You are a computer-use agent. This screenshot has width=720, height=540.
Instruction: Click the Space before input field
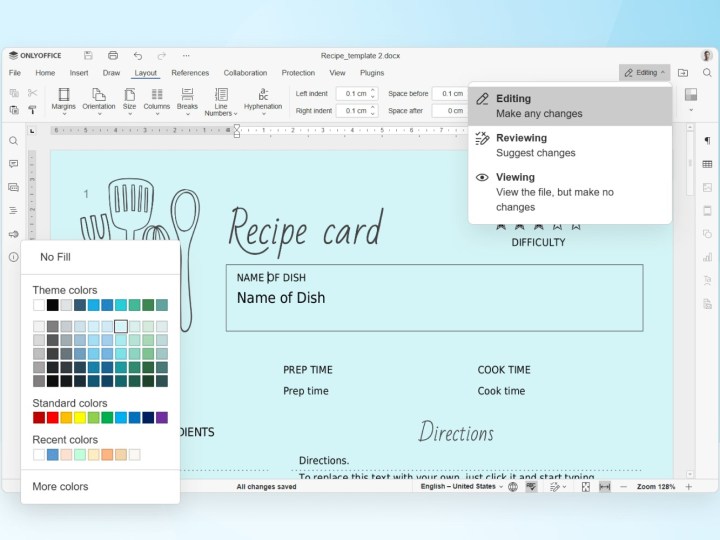[450, 94]
